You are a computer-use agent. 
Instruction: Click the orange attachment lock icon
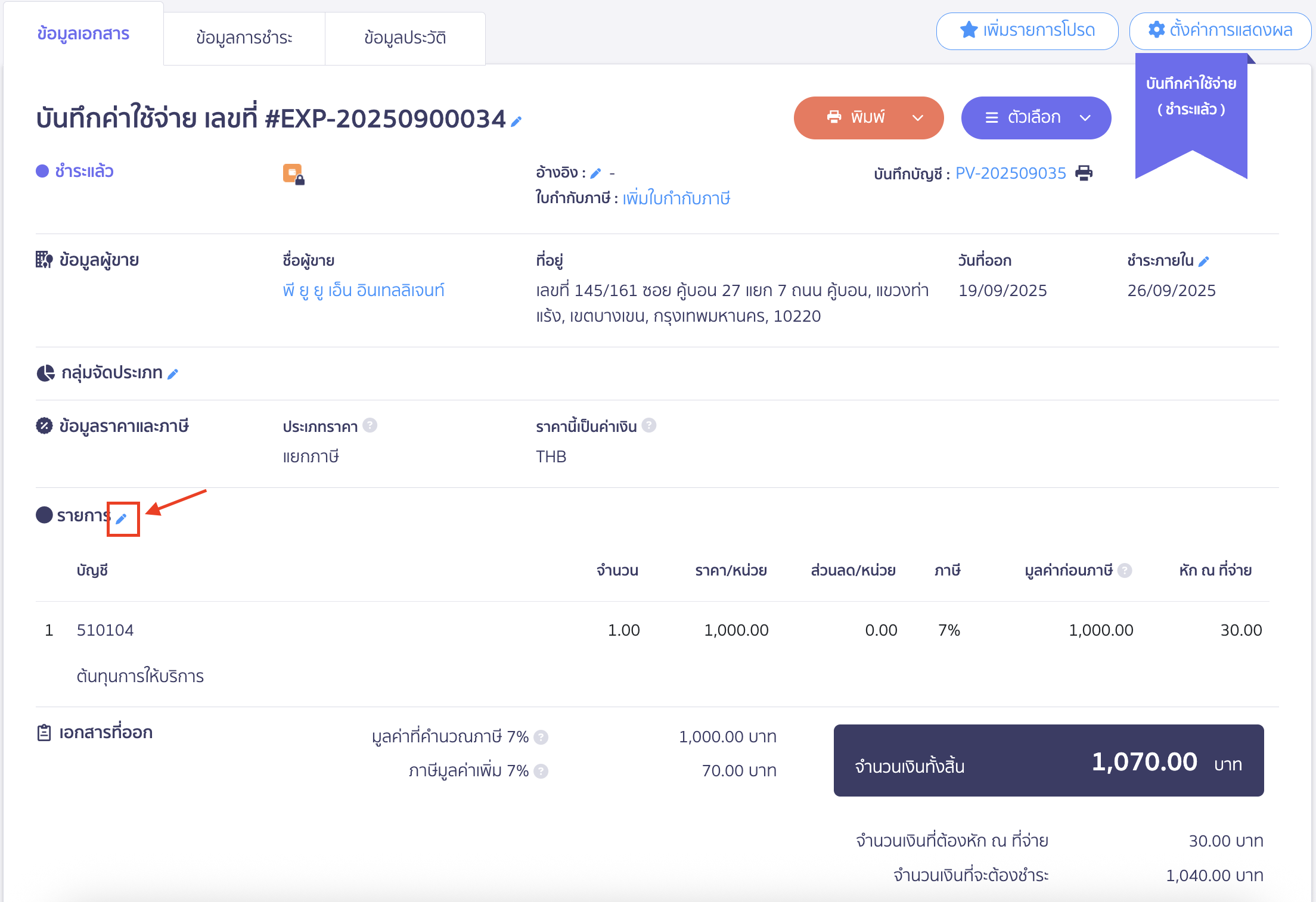pos(293,173)
